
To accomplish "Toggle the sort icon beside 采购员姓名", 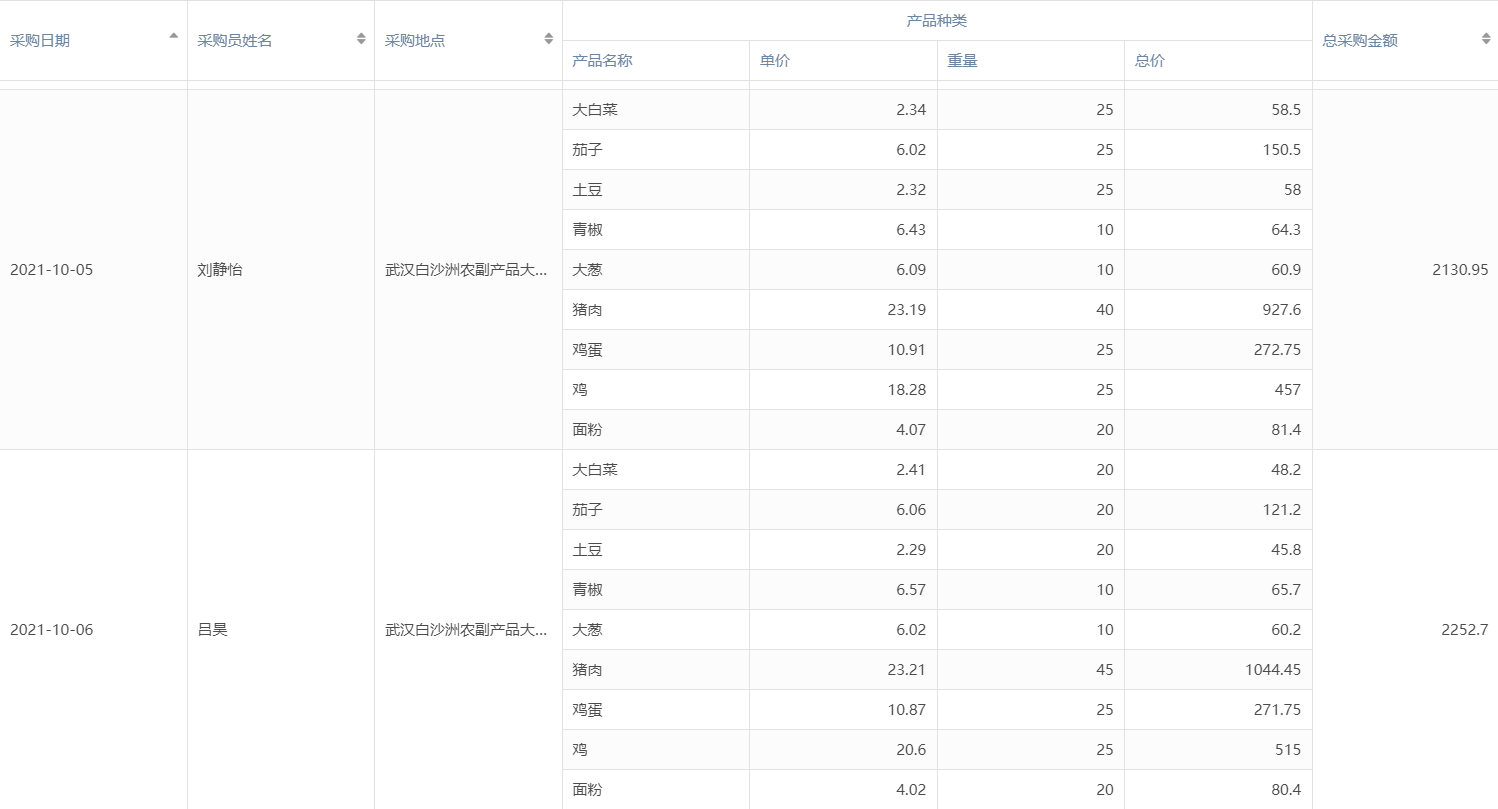I will (361, 39).
